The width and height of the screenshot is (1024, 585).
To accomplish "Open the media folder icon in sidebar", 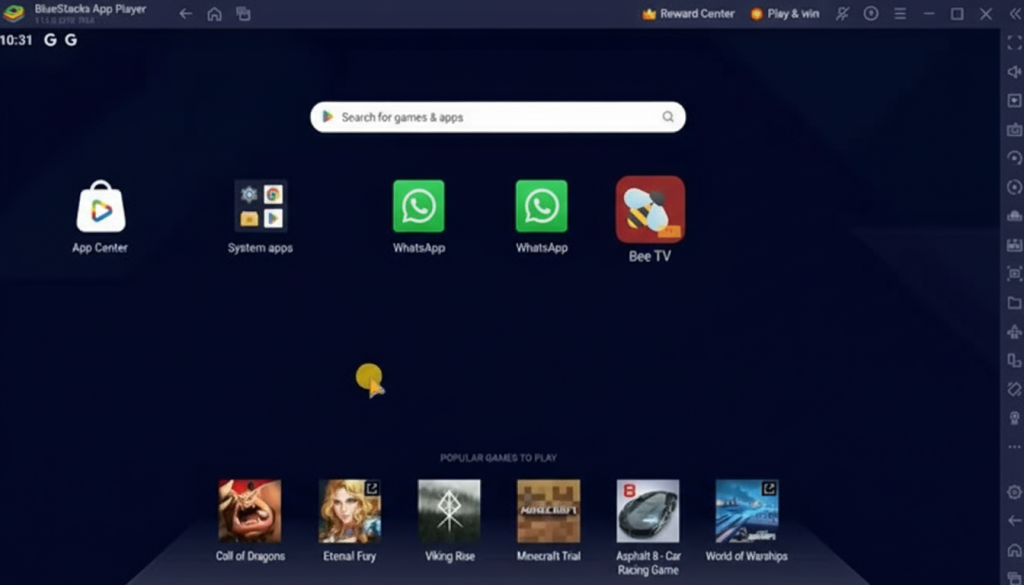I will point(1014,303).
